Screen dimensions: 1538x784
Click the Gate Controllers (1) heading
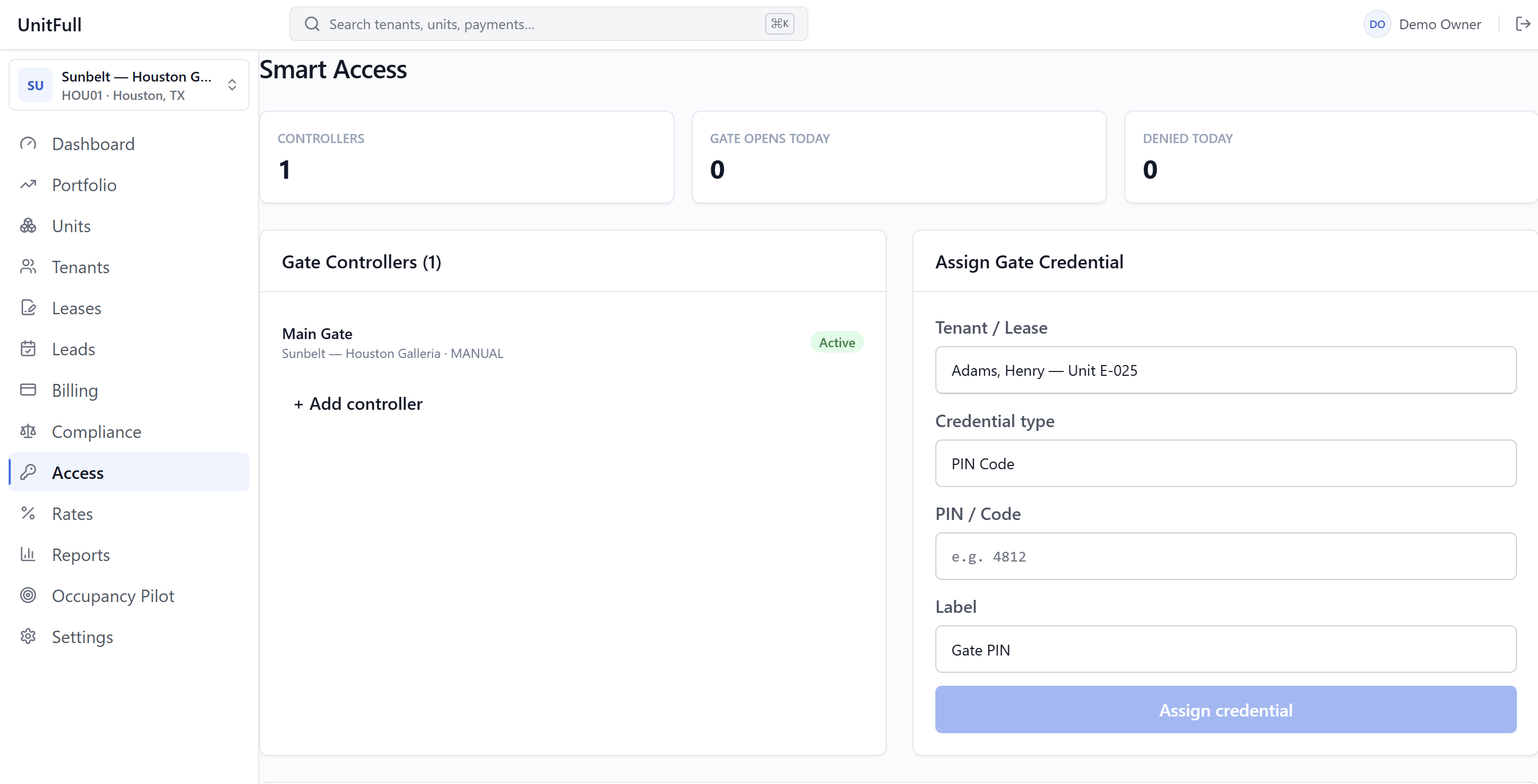pos(361,262)
